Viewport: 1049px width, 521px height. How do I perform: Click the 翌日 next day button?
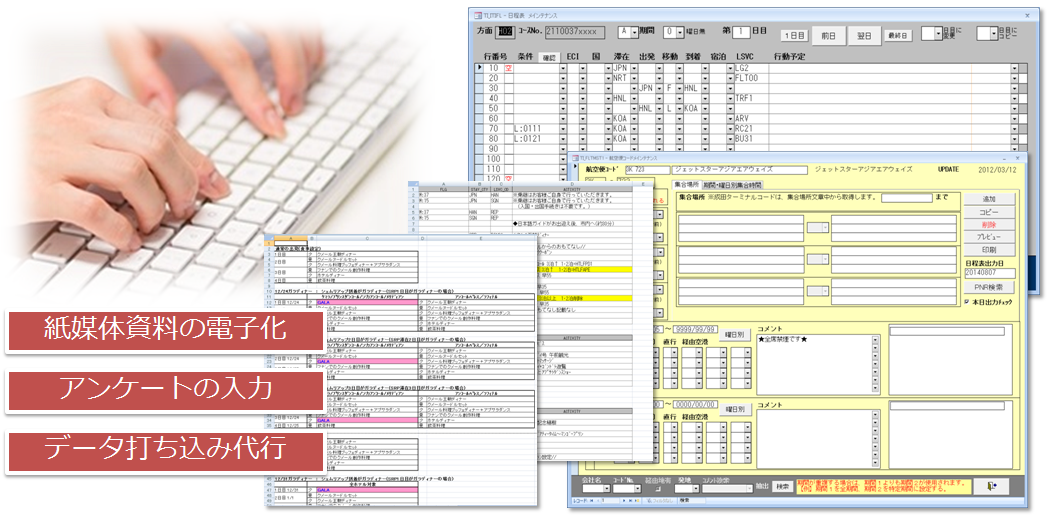click(864, 36)
